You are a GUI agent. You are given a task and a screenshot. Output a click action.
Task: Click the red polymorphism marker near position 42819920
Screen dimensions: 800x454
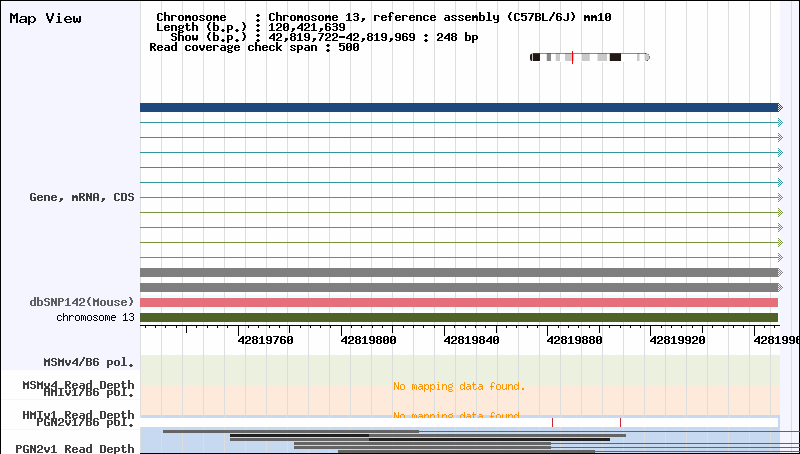(x=620, y=422)
